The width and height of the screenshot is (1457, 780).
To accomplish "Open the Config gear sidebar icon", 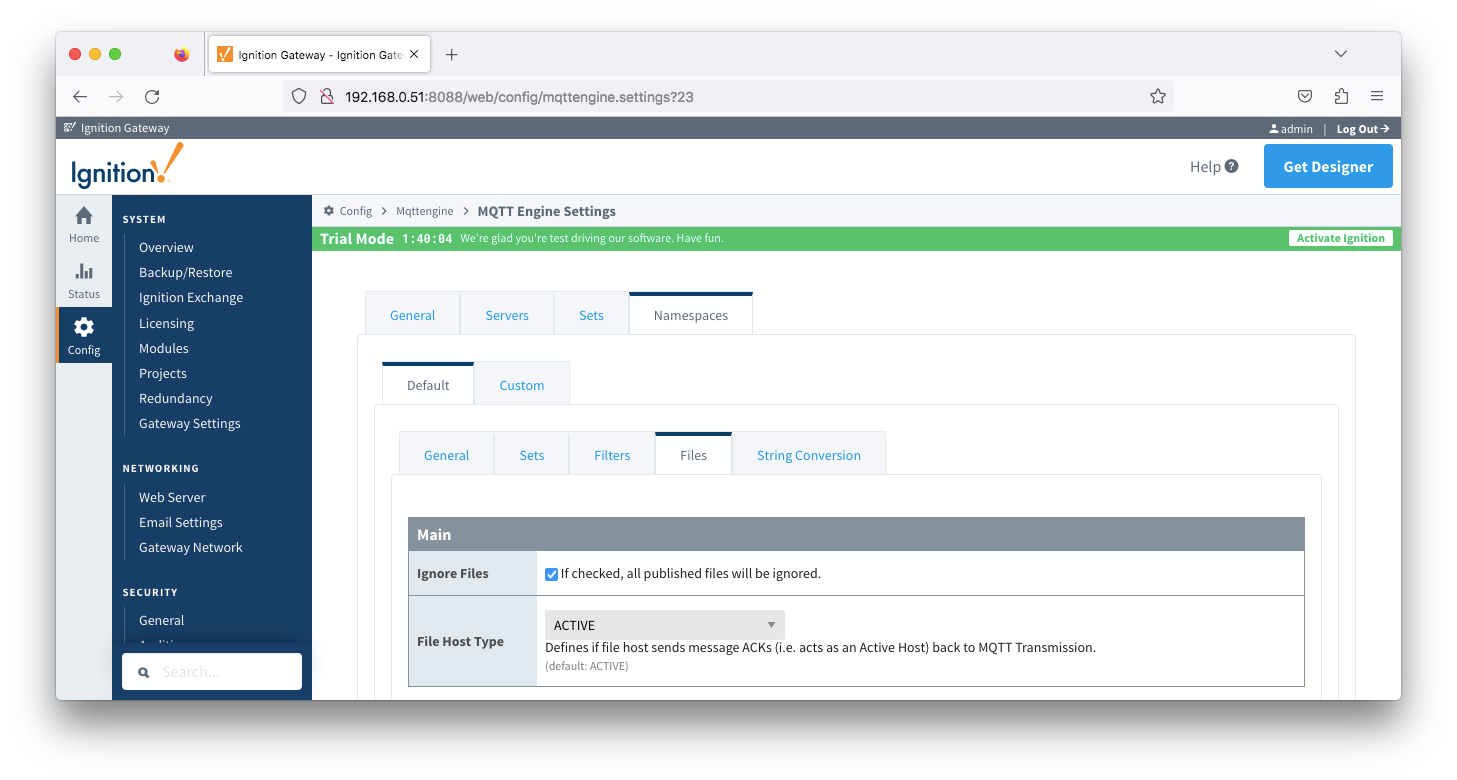I will 84,335.
